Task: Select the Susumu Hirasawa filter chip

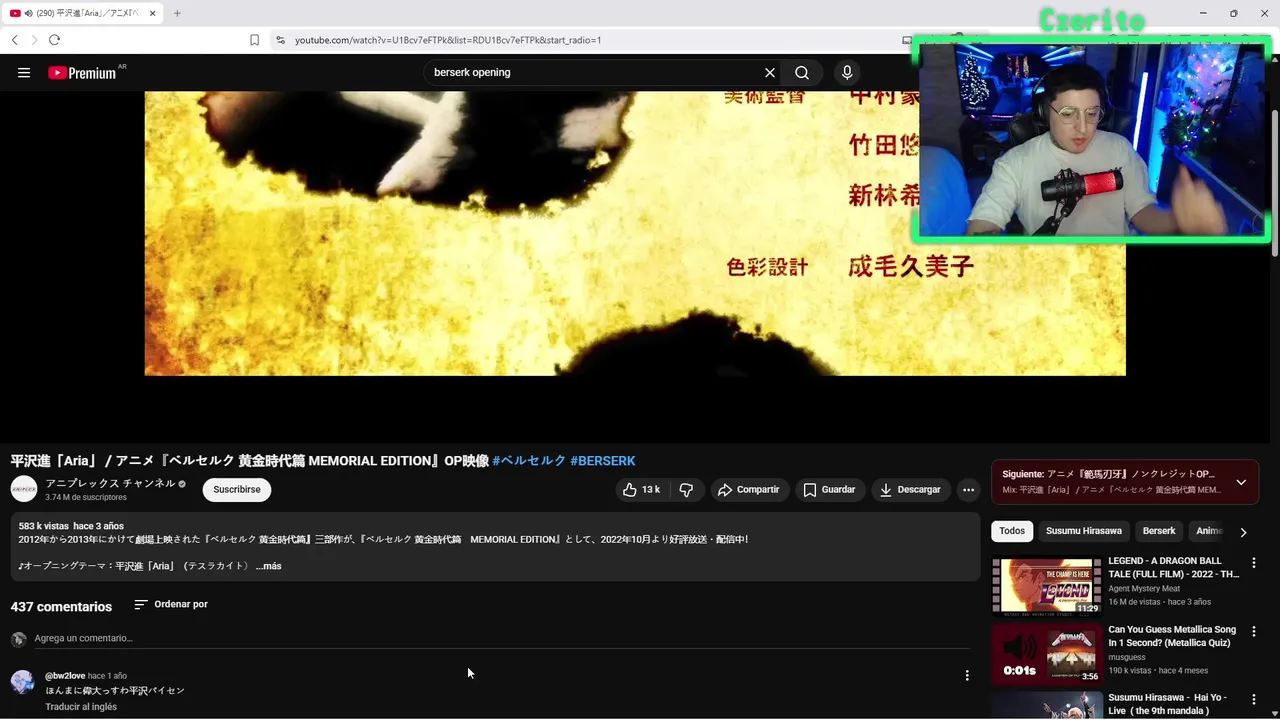Action: tap(1084, 531)
